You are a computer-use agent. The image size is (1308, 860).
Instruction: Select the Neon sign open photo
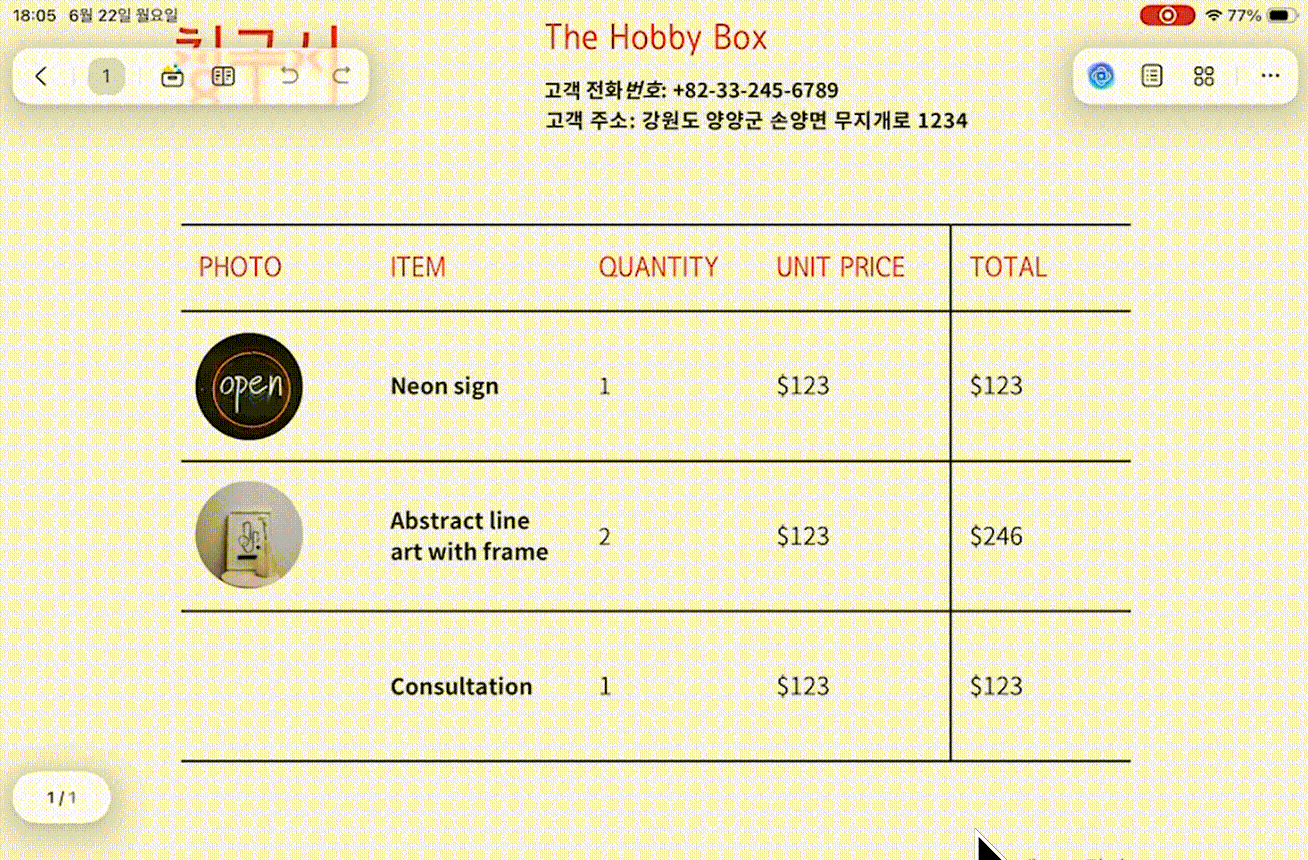pos(249,386)
